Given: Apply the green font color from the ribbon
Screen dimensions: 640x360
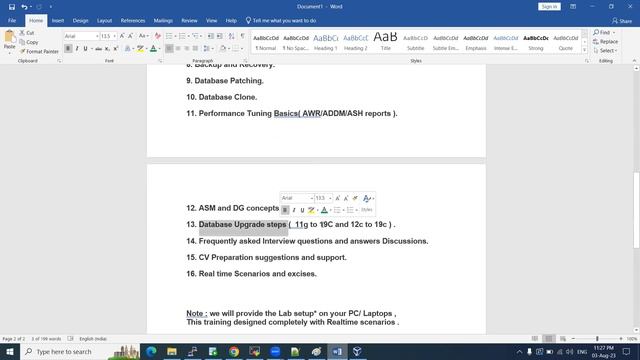Looking at the screenshot, I should coord(153,49).
